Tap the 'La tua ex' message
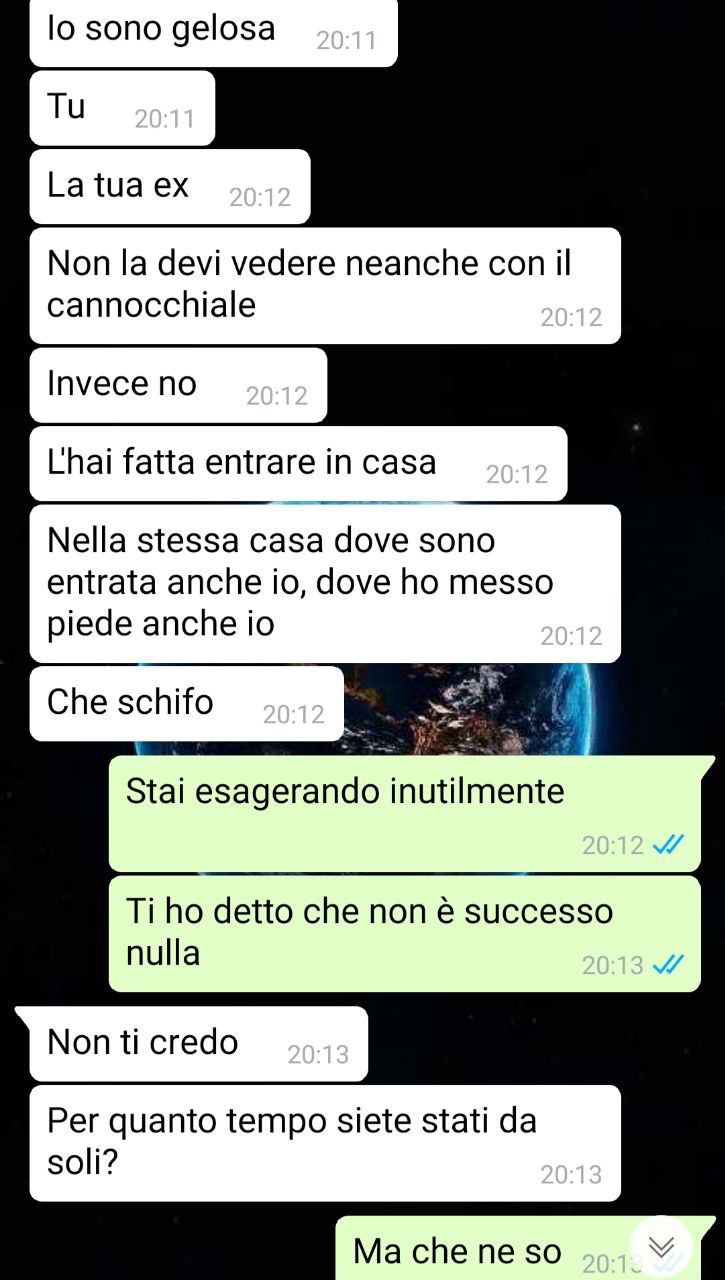 click(170, 187)
